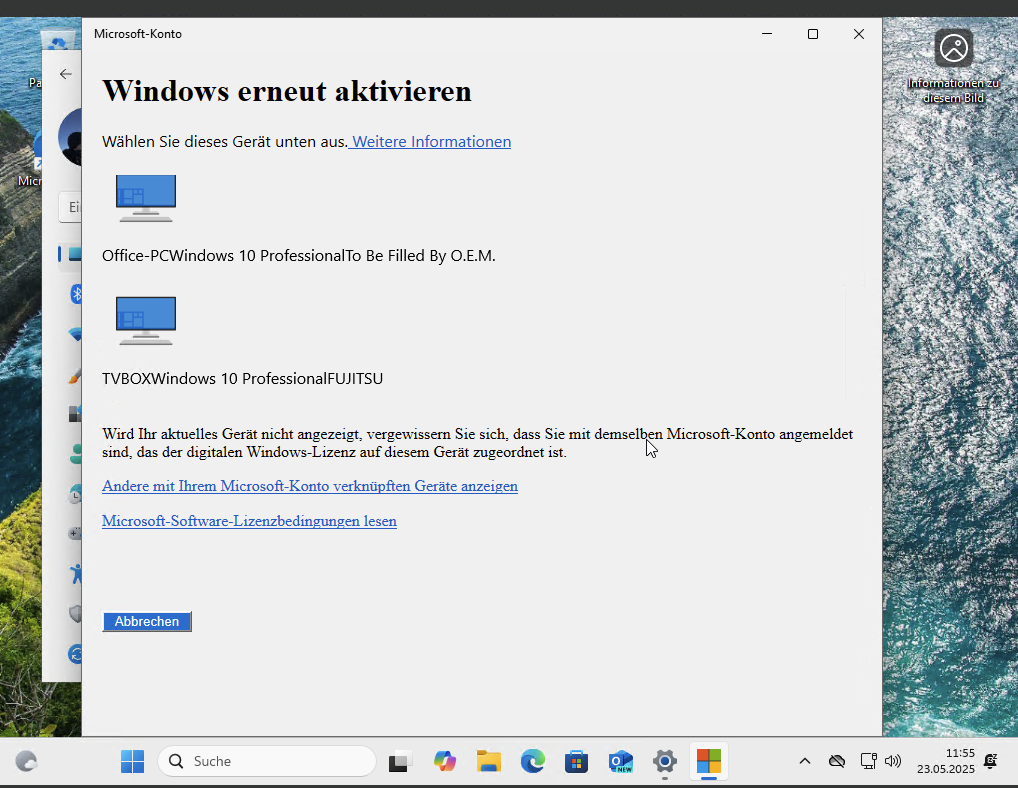This screenshot has width=1018, height=788.
Task: Open Windows Update icon in Settings sidebar
Action: point(75,654)
